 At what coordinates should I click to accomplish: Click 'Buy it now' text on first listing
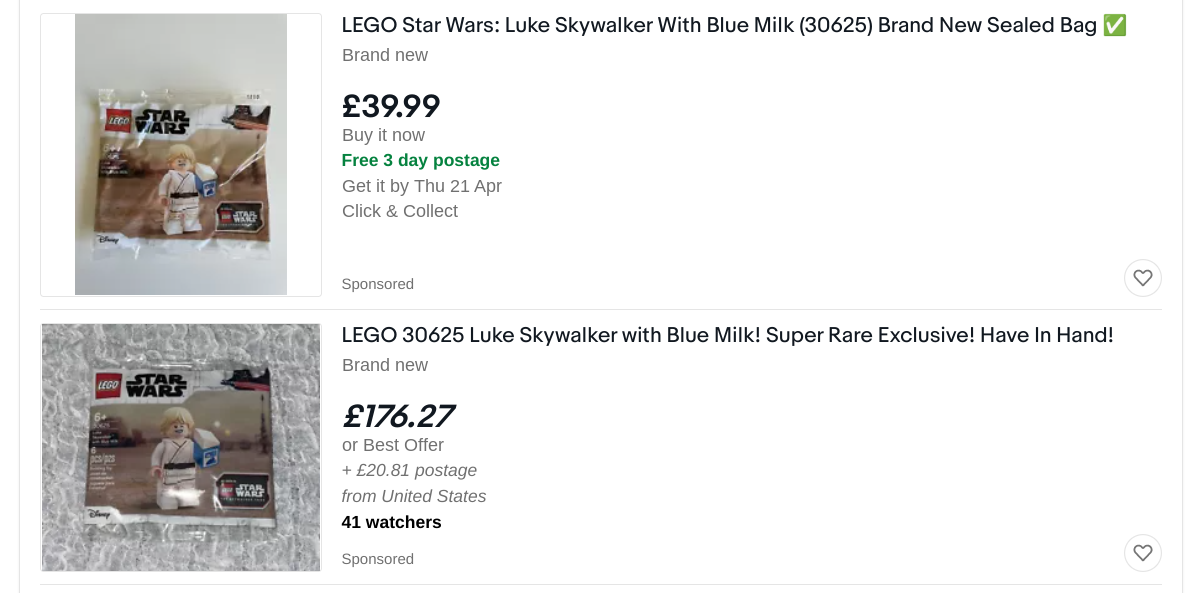click(x=383, y=135)
